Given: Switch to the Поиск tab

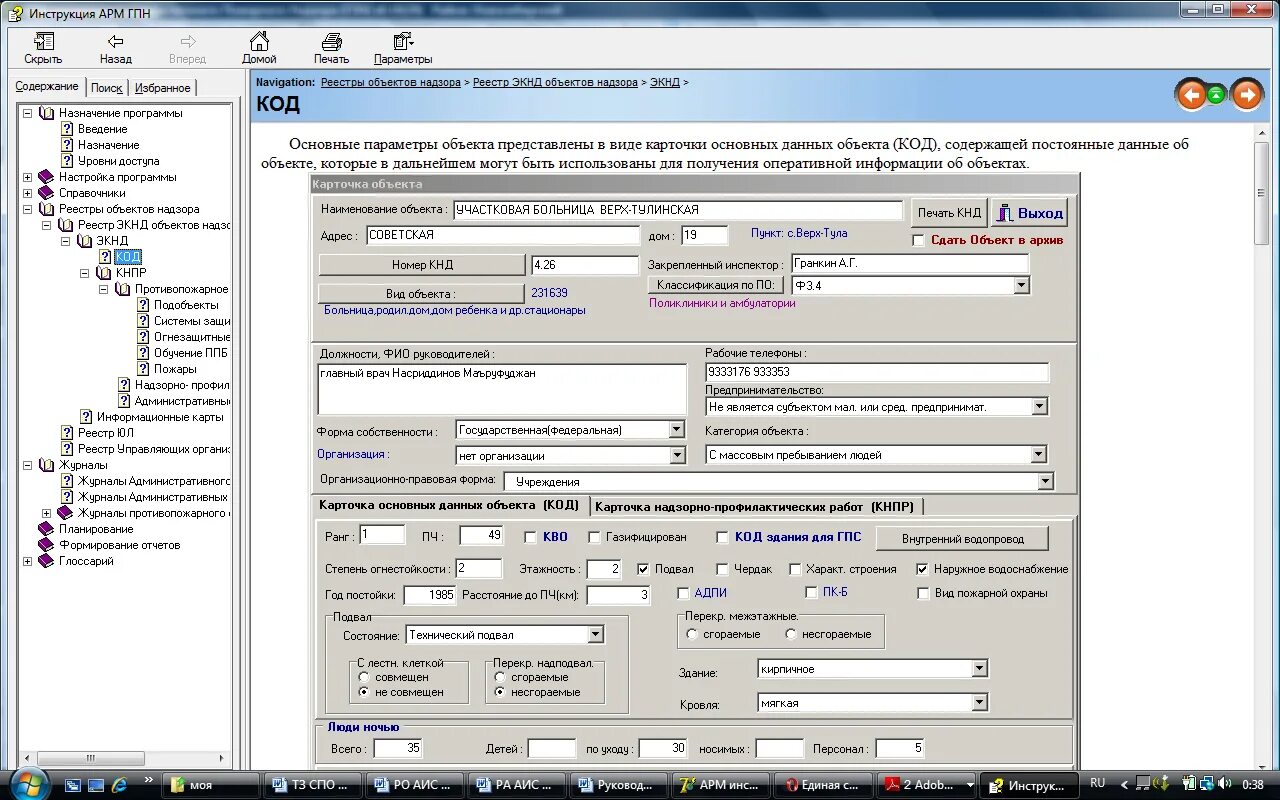Looking at the screenshot, I should pyautogui.click(x=107, y=88).
